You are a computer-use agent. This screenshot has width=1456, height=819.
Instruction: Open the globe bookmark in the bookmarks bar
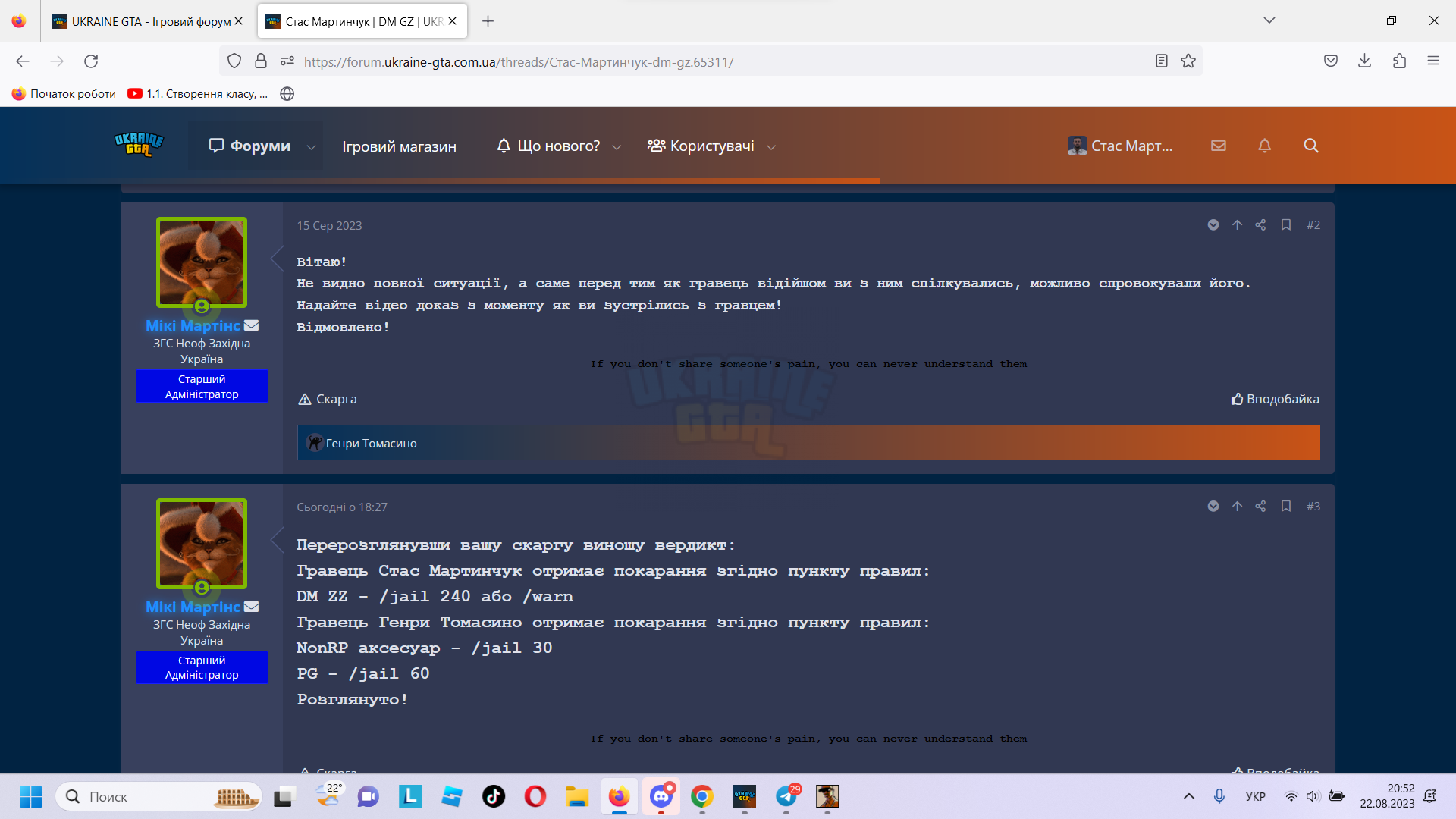(x=287, y=94)
